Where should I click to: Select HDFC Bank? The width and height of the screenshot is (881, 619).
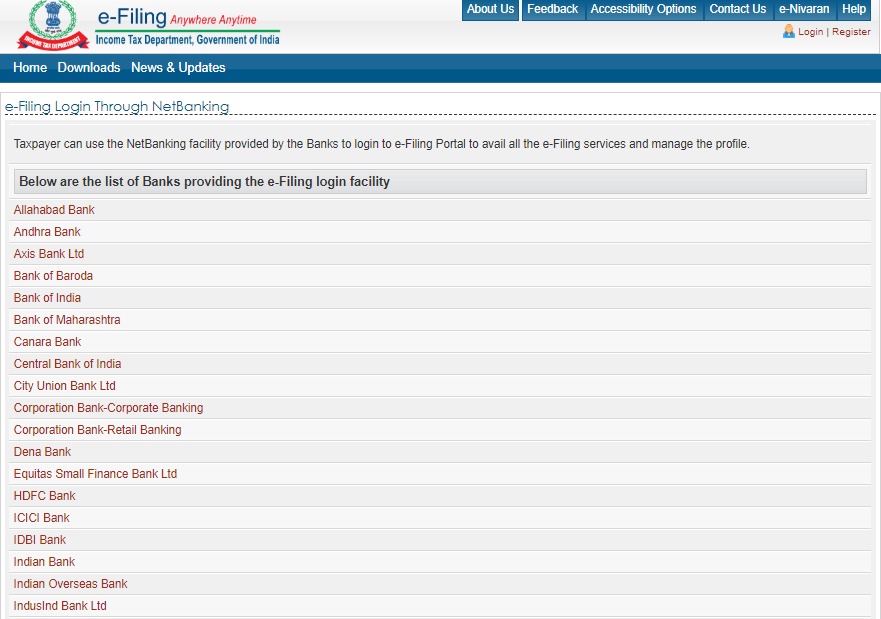coord(44,495)
